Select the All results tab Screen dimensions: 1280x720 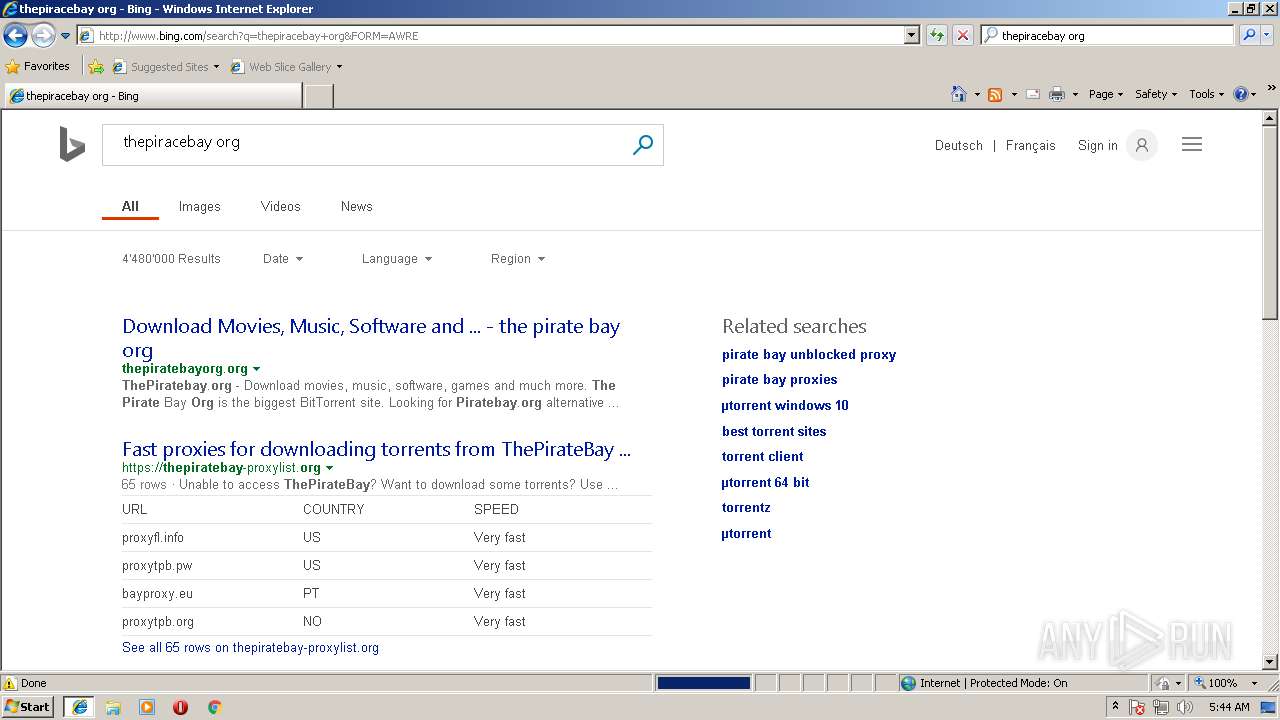130,206
